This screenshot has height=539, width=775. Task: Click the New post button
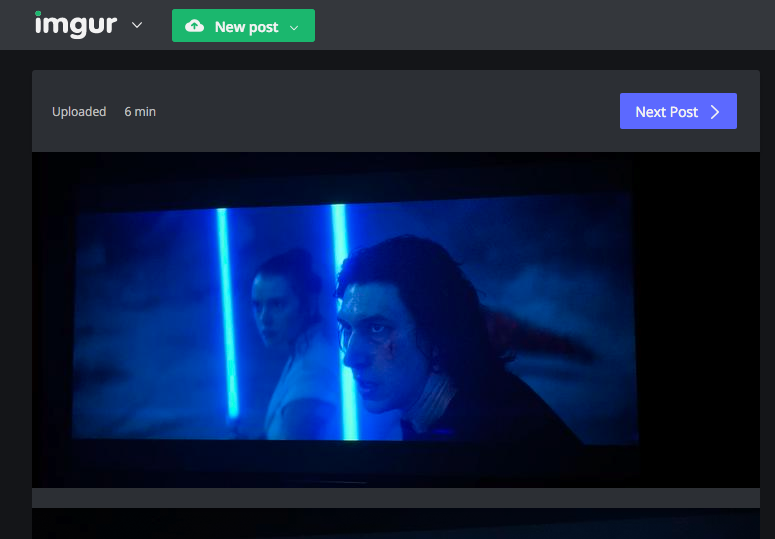pos(243,26)
